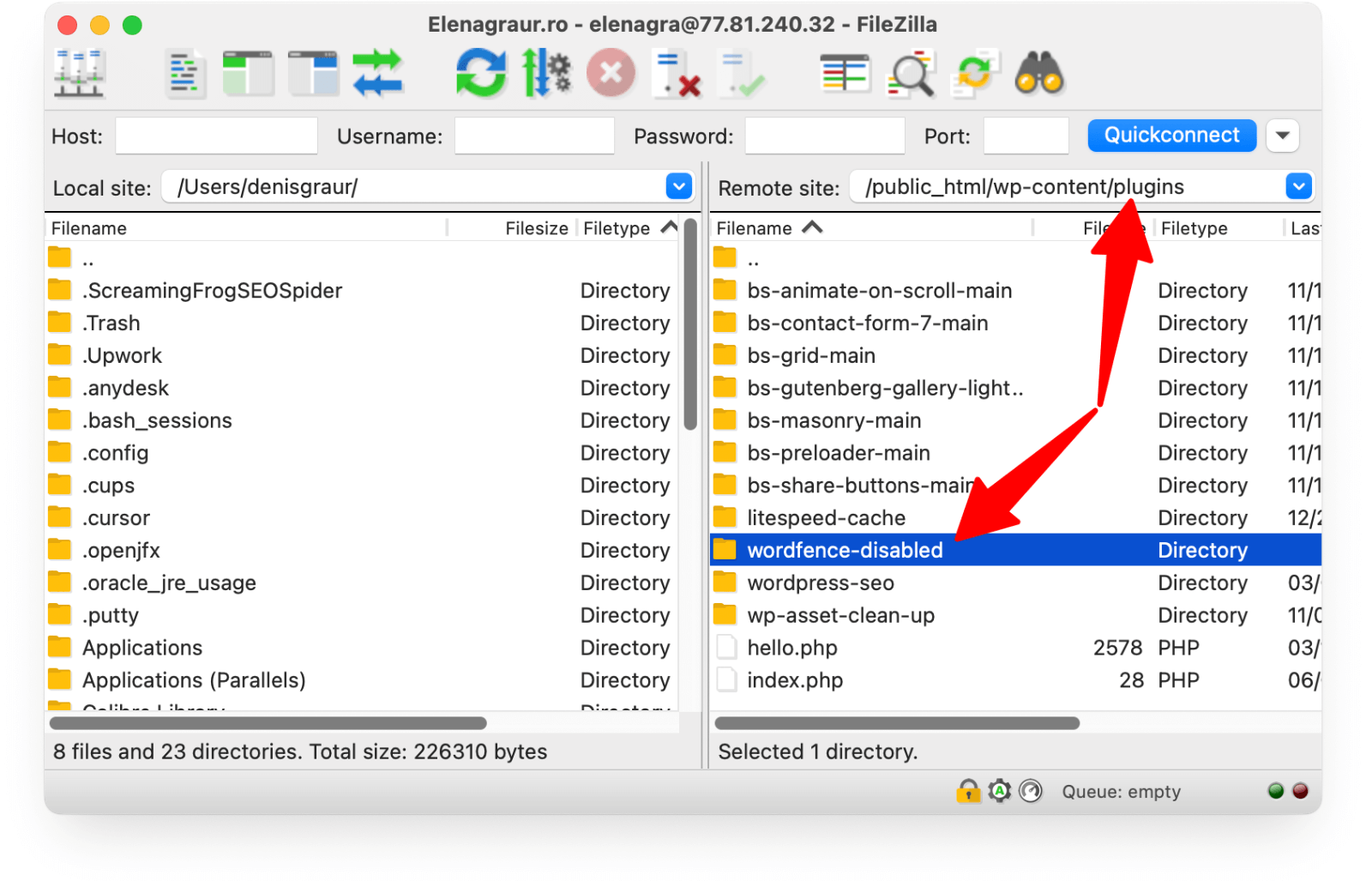Click the Port input field
The image size is (1372, 881).
[1026, 136]
